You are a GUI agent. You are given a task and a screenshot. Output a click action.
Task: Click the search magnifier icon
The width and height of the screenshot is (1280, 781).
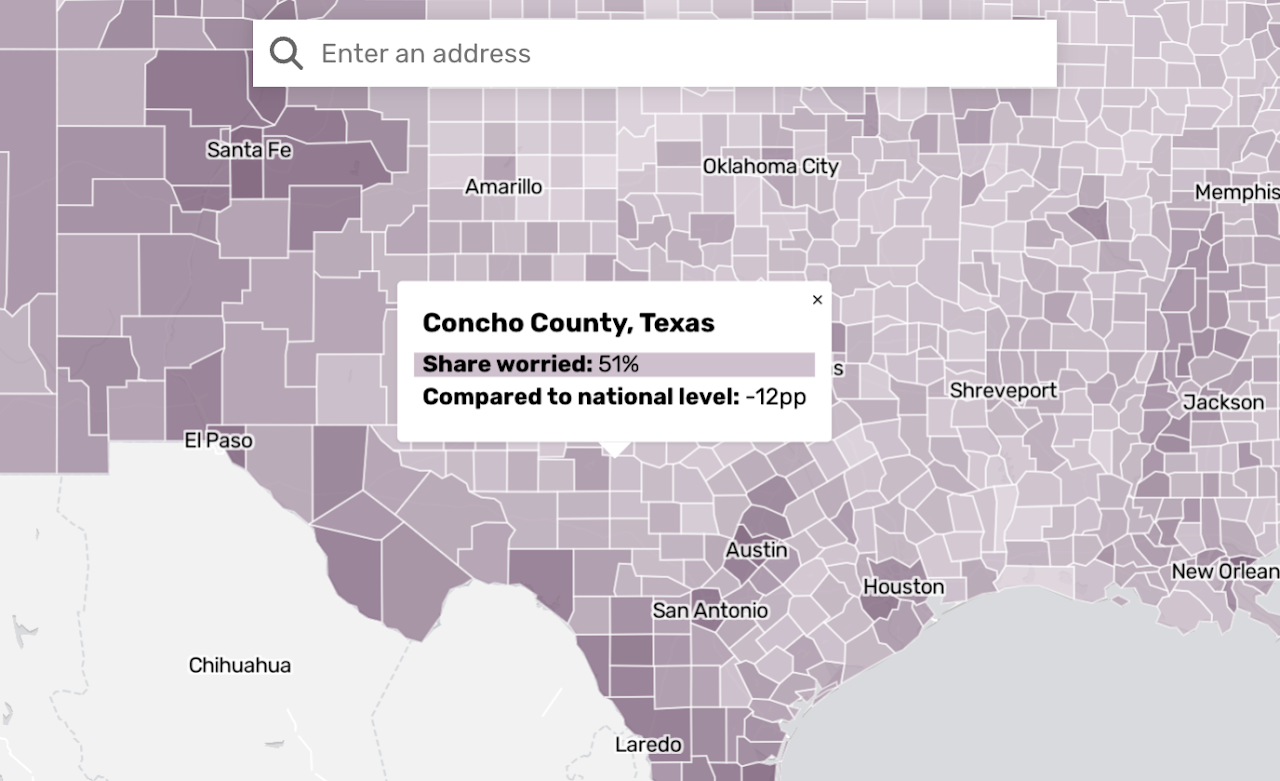tap(286, 52)
